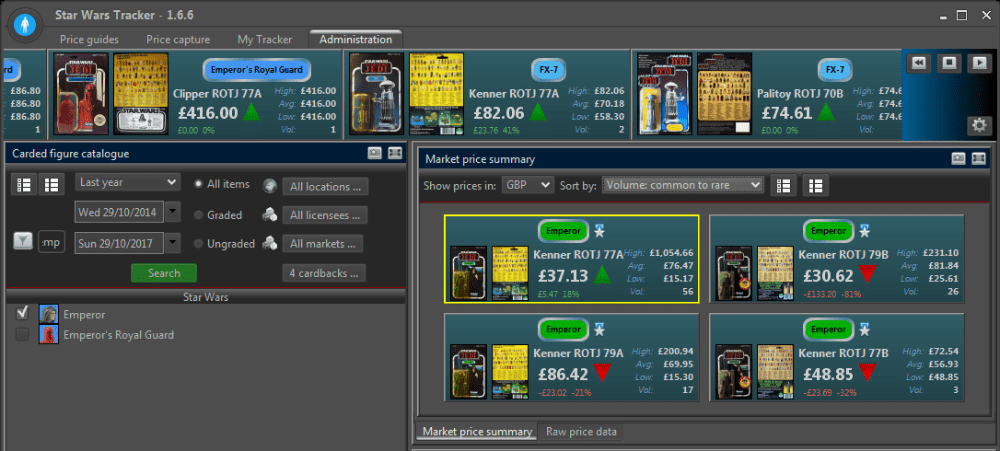This screenshot has height=451, width=1000.
Task: Click FX-7 label on Palitoy ROTJ 70B ticker
Action: [x=835, y=70]
